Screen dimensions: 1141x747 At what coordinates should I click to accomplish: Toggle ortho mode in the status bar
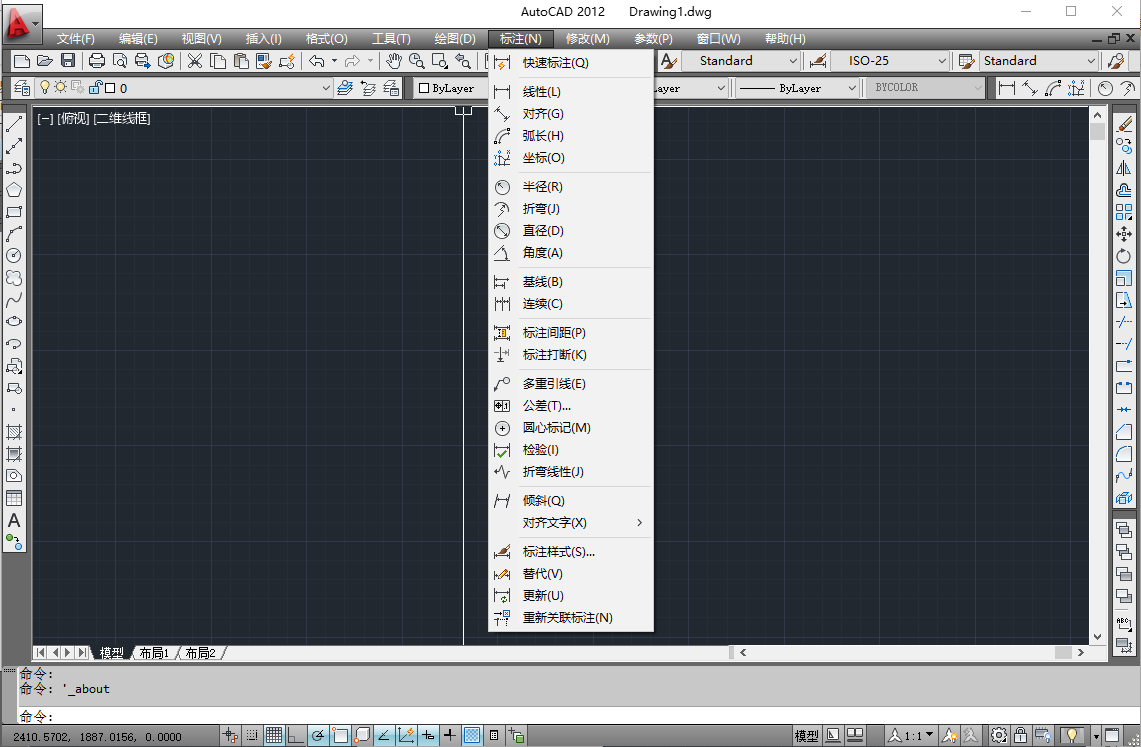pyautogui.click(x=296, y=736)
